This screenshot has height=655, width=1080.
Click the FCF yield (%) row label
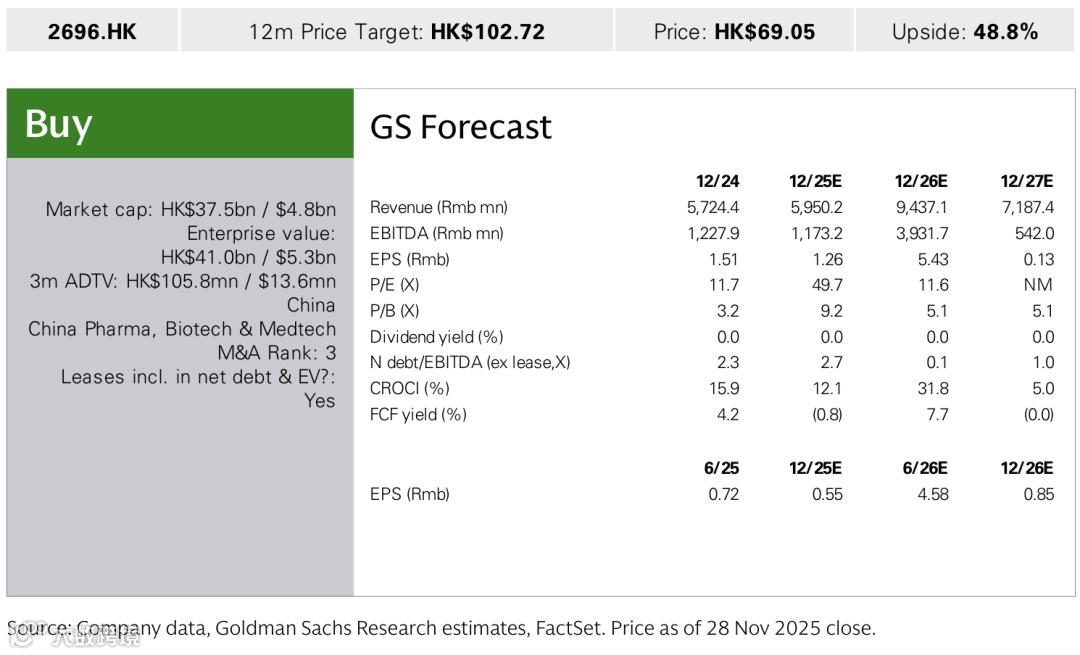(418, 415)
